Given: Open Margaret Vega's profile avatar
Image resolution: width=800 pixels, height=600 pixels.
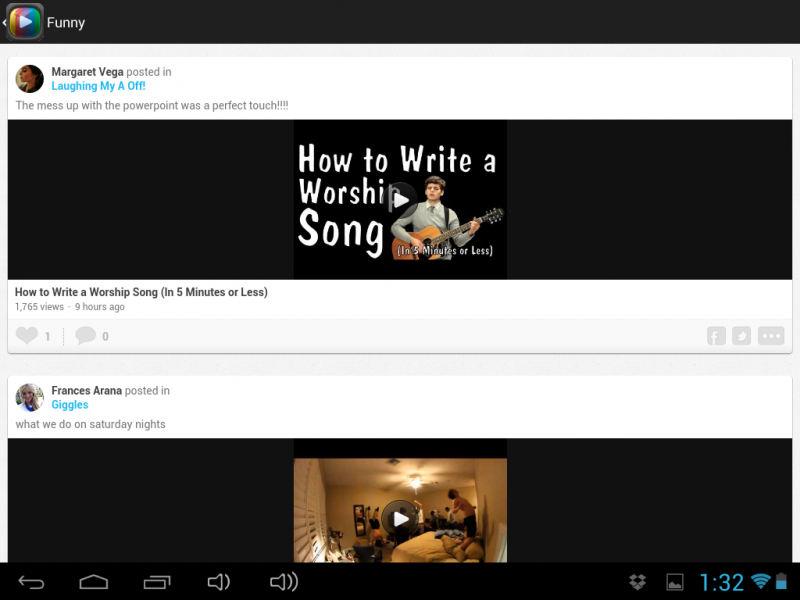Looking at the screenshot, I should tap(30, 79).
